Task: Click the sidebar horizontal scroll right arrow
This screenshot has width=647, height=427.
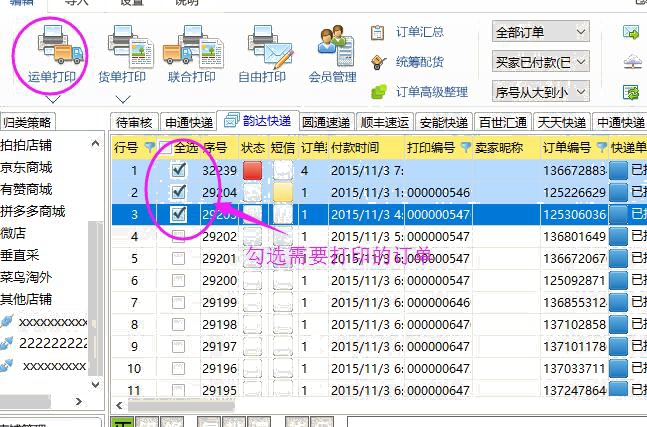Action: click(79, 401)
